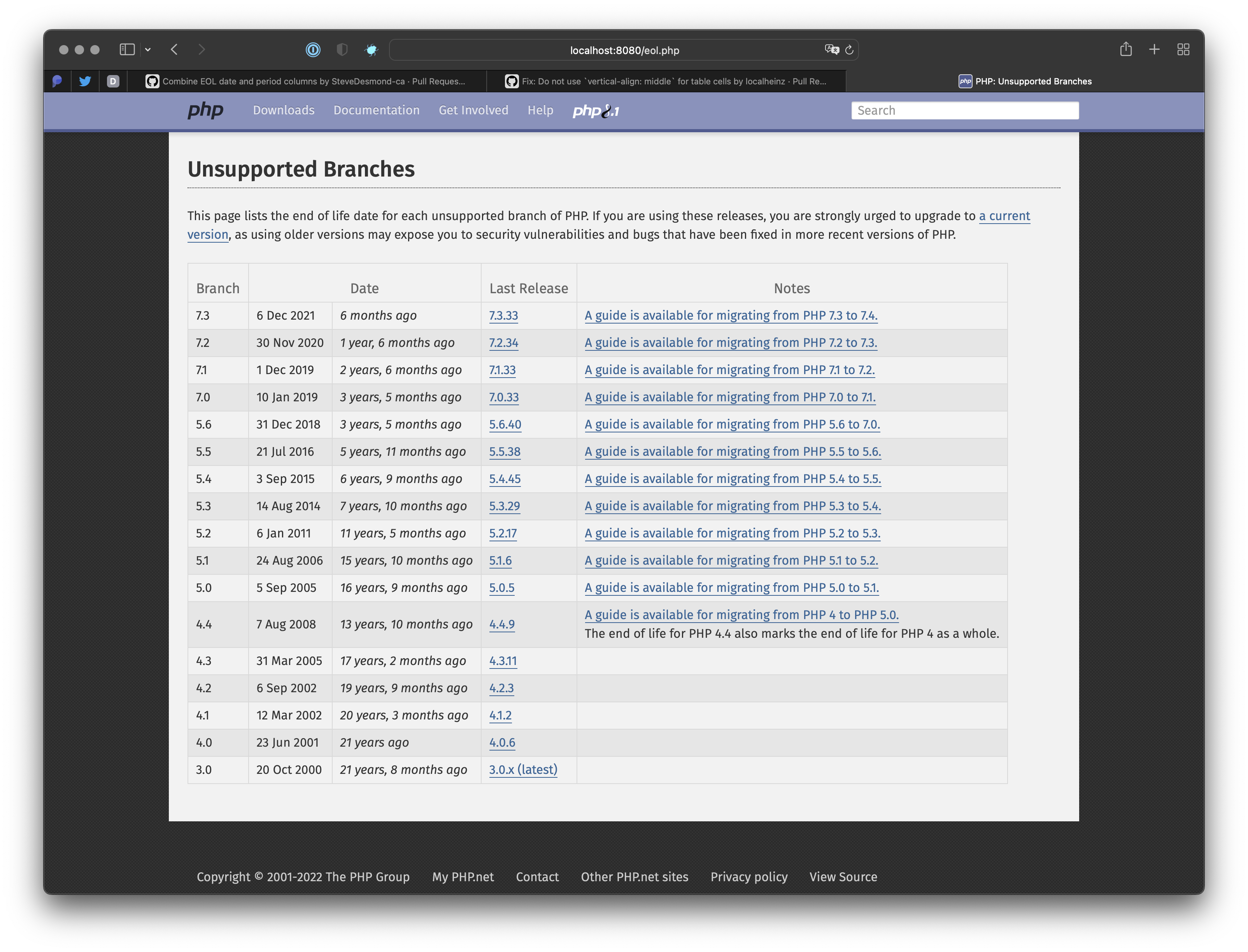Open a new tab with plus icon

pos(1154,50)
